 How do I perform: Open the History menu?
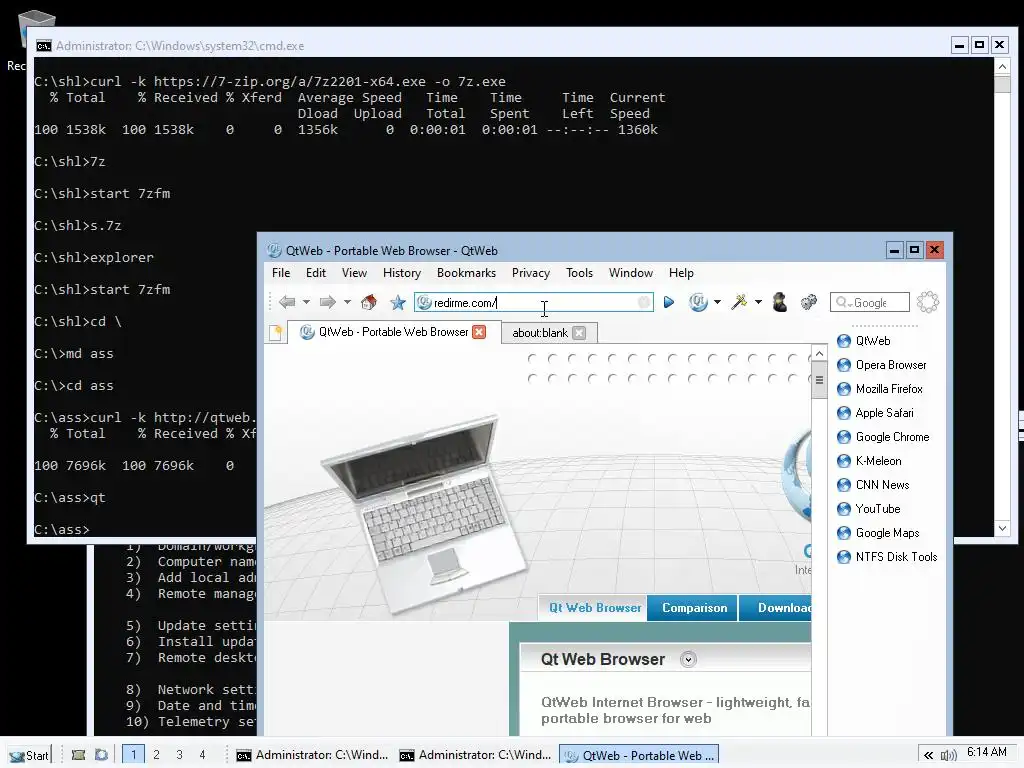402,273
